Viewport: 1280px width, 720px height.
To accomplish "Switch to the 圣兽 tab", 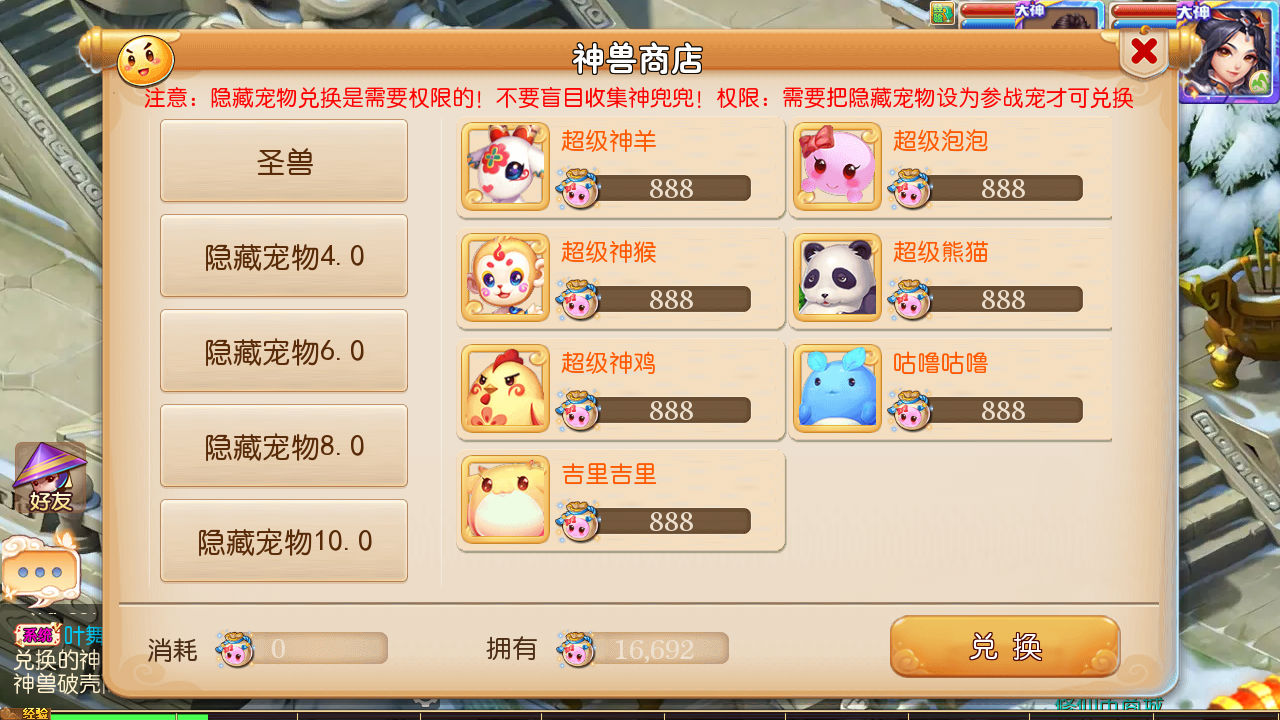I will click(x=284, y=161).
